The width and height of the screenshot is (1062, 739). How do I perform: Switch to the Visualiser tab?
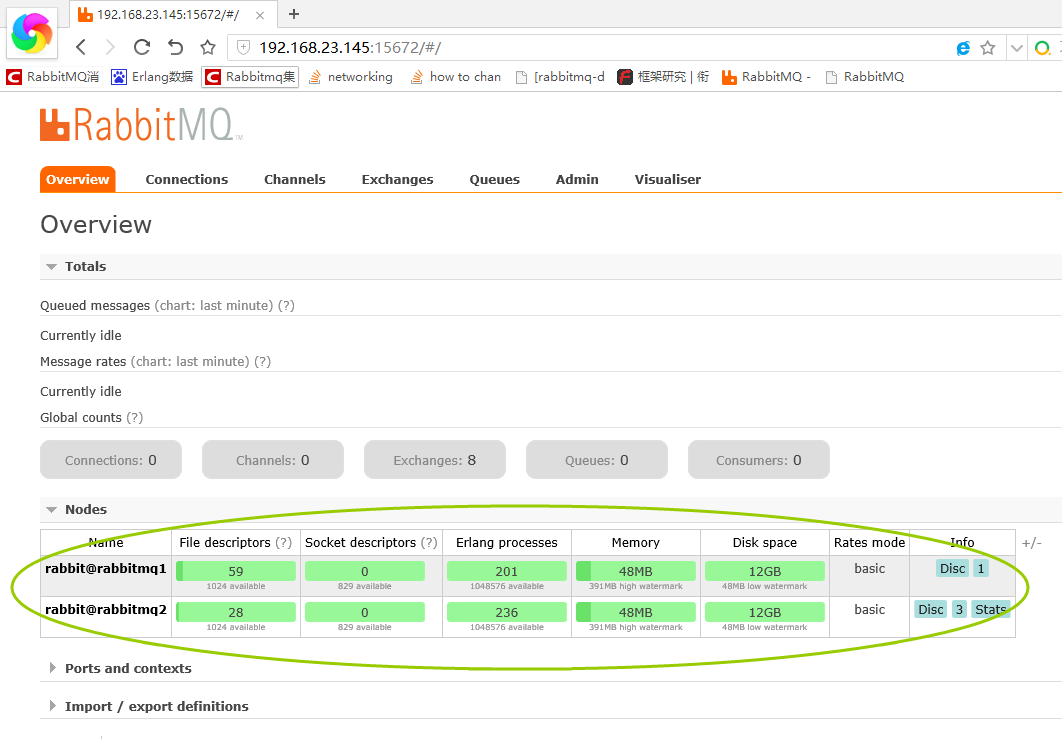pos(668,180)
